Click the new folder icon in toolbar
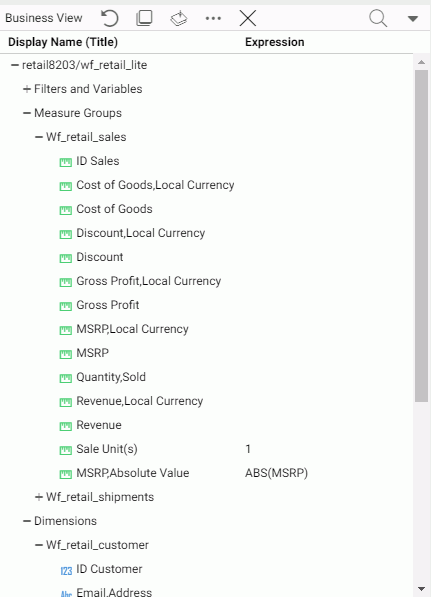 pos(179,18)
